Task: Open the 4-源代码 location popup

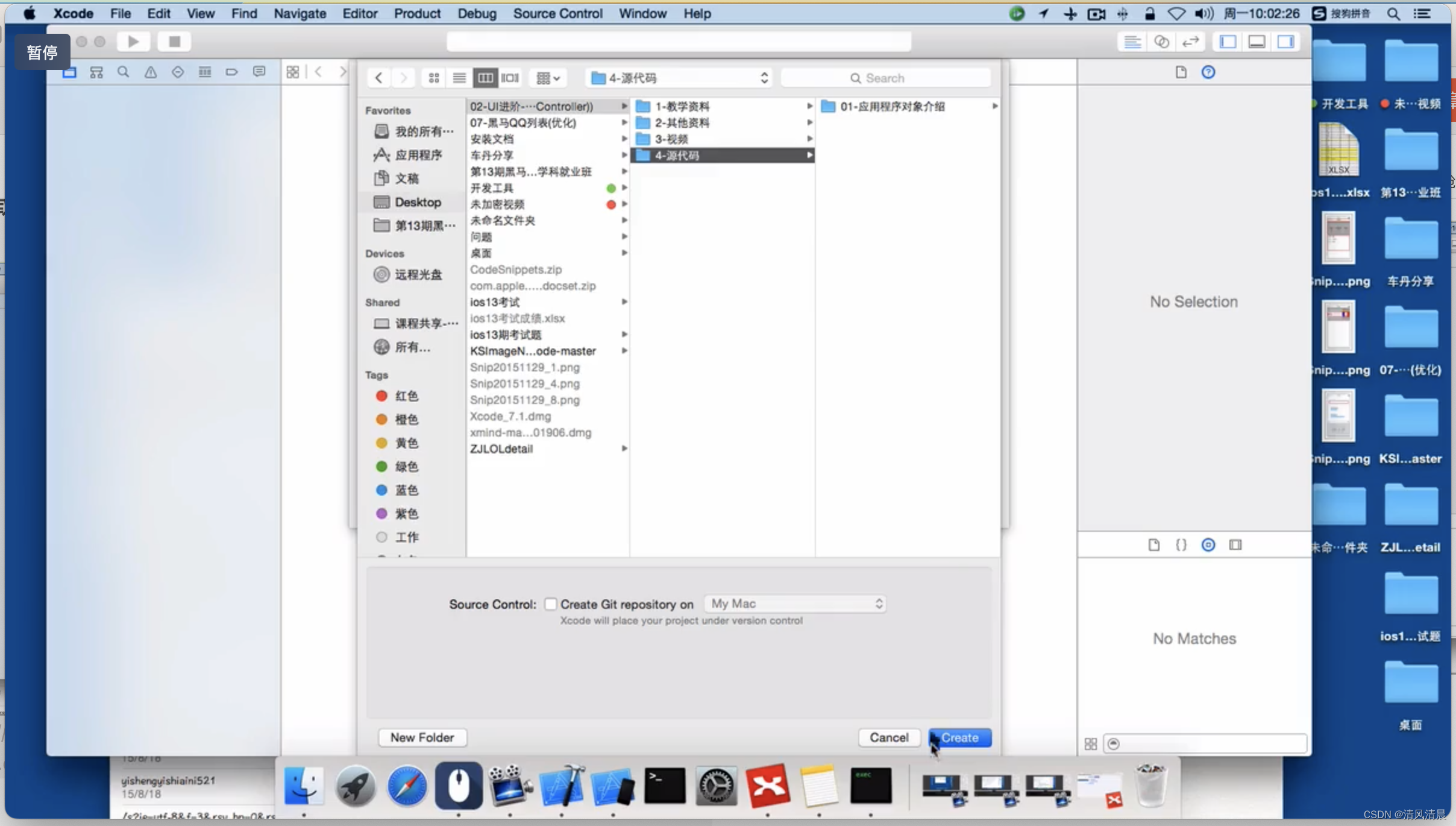Action: point(679,78)
